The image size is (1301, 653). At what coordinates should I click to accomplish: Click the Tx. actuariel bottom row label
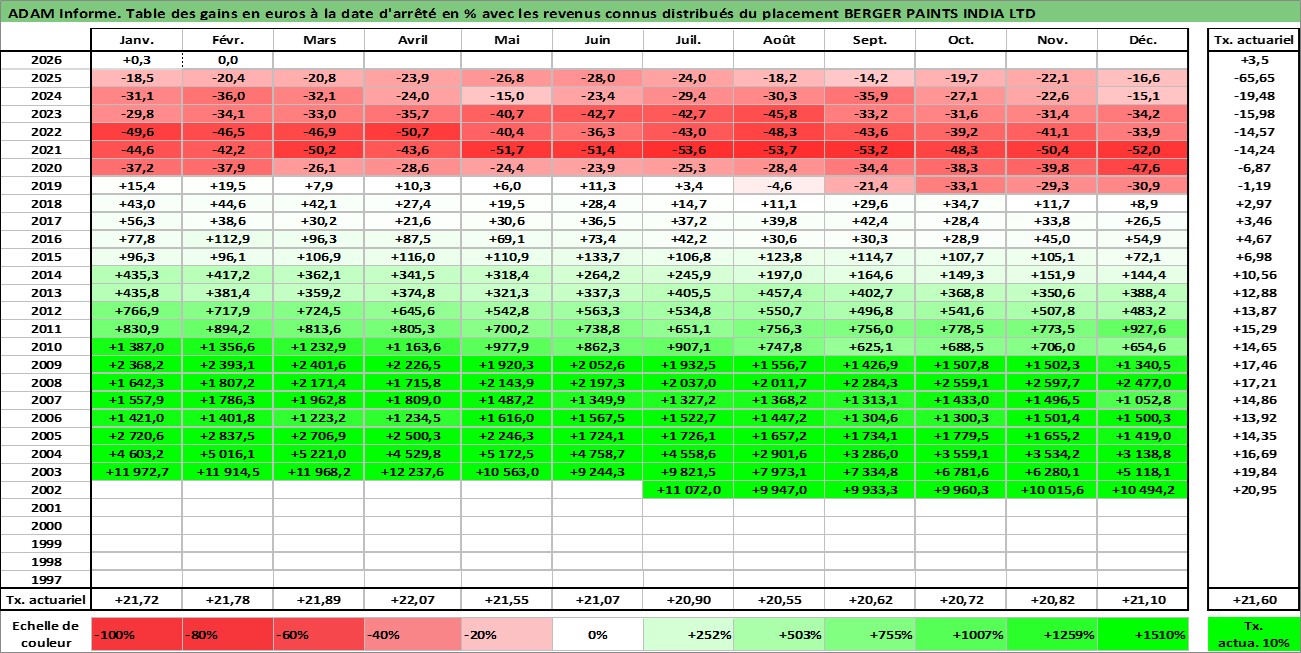(x=46, y=600)
